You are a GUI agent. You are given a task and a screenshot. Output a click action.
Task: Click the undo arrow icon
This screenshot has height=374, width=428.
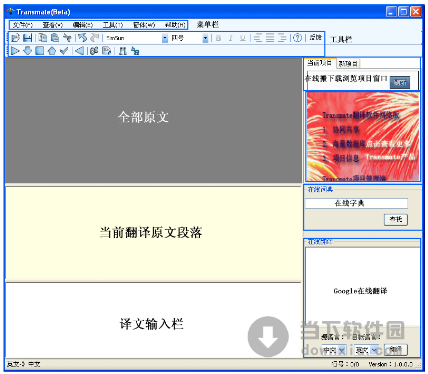tap(82, 38)
